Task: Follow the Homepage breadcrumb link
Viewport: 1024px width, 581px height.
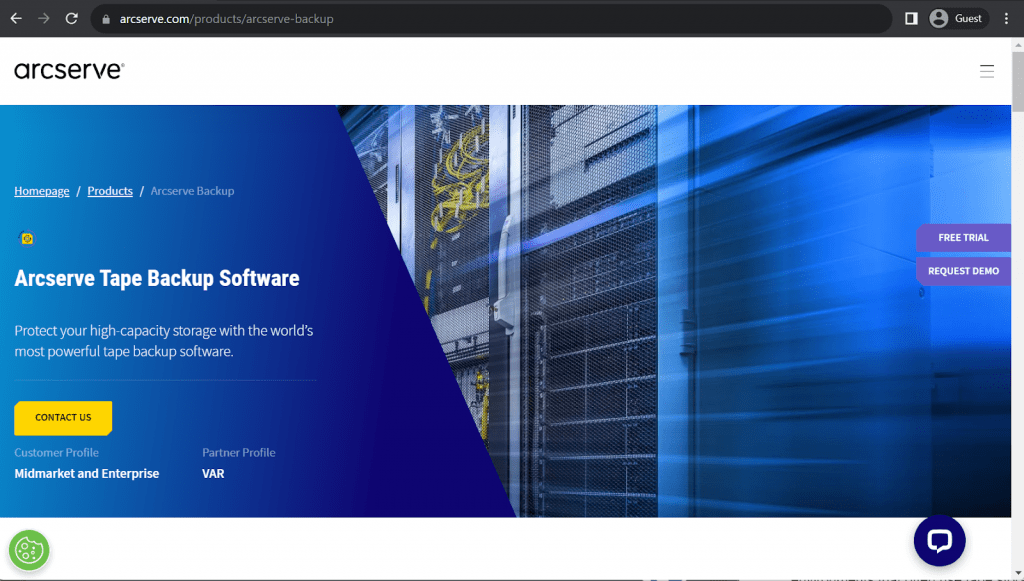Action: coord(42,191)
